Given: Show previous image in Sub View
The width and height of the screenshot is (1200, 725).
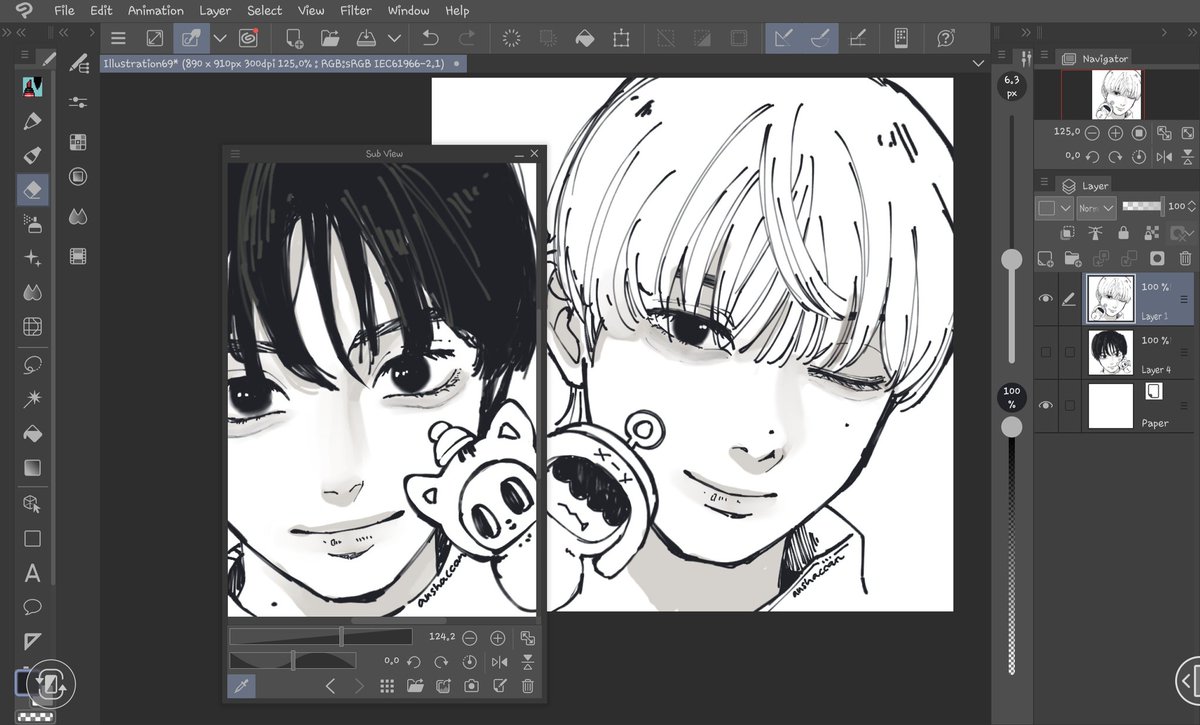Looking at the screenshot, I should (x=331, y=686).
